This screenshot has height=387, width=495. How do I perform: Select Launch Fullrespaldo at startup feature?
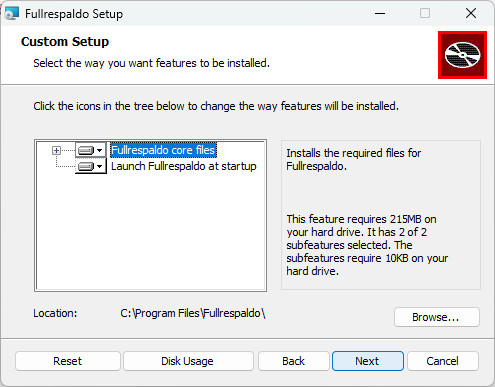[184, 166]
